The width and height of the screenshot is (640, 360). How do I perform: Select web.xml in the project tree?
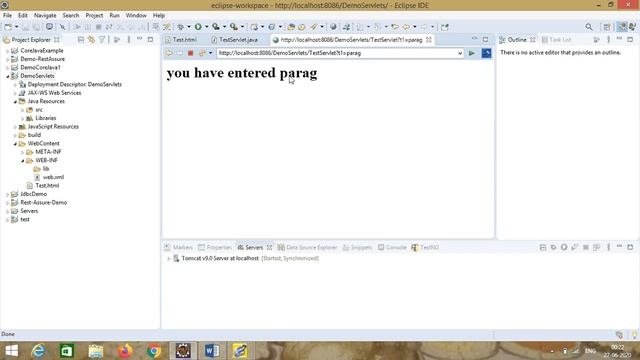(53, 177)
